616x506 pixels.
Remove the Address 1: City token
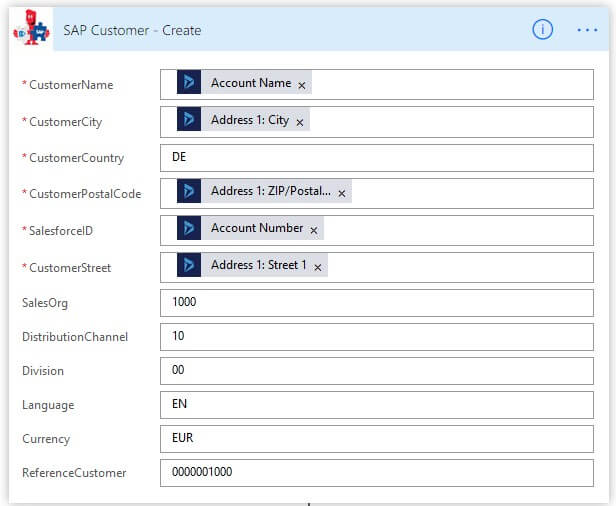299,122
